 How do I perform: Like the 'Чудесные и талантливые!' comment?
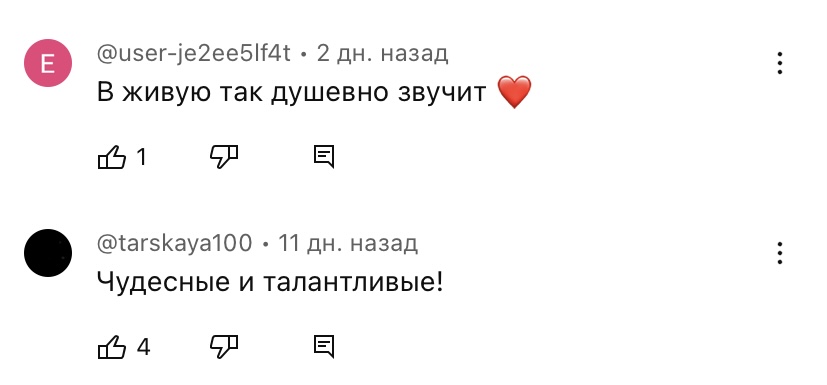click(x=112, y=347)
